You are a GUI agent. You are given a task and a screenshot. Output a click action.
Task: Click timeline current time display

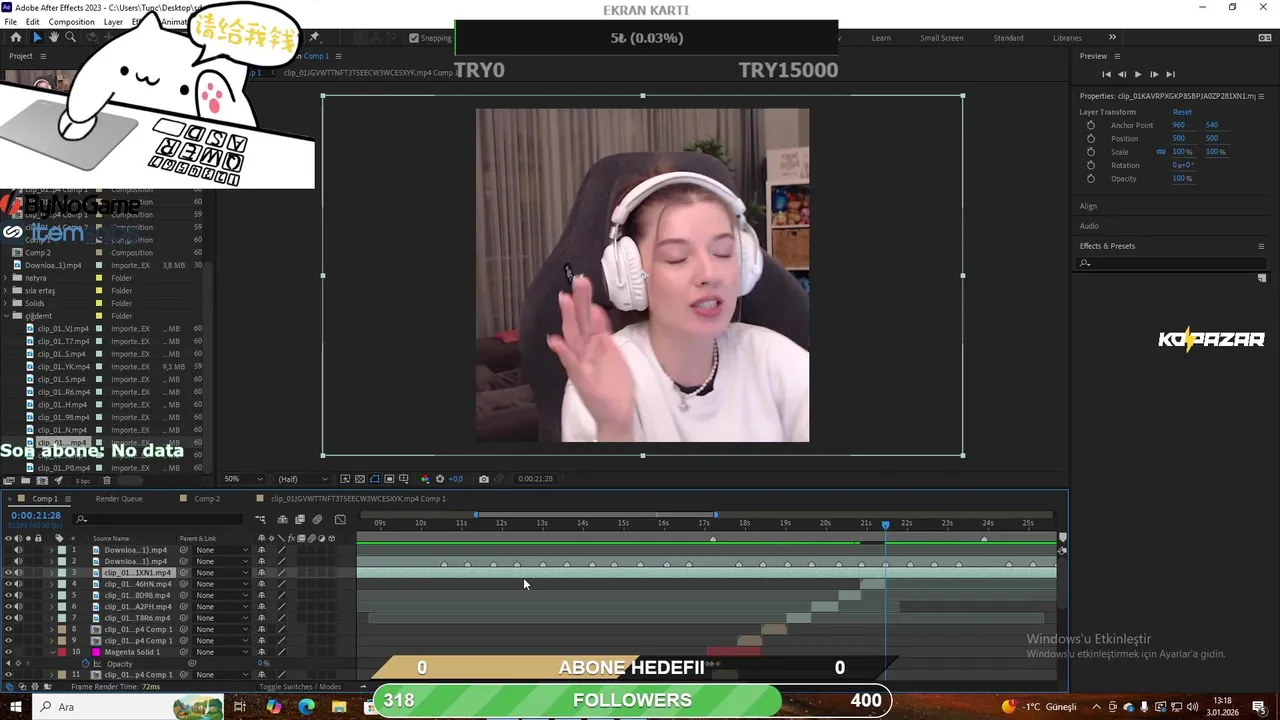click(x=36, y=516)
